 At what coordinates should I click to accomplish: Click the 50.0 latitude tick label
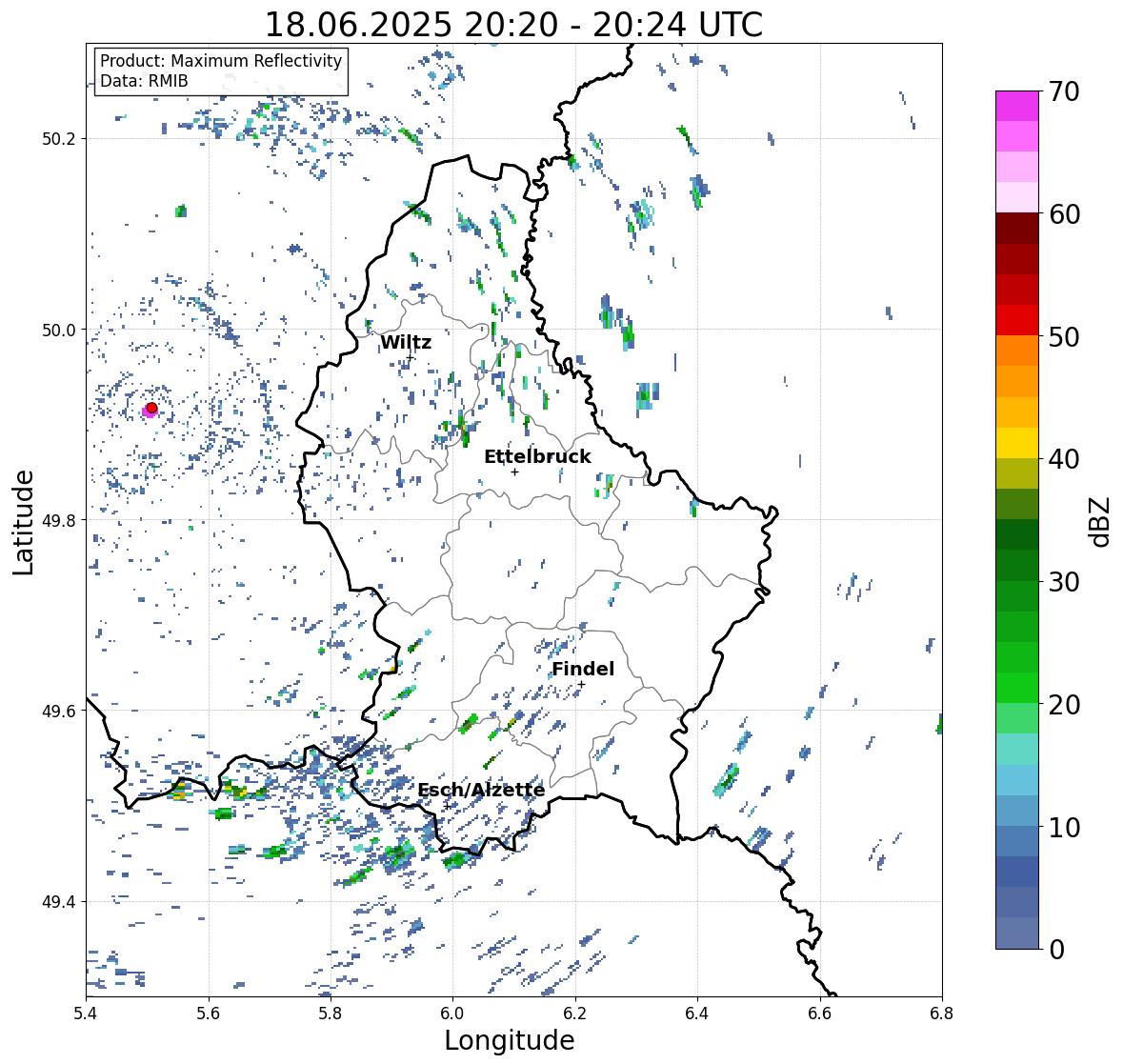point(59,331)
